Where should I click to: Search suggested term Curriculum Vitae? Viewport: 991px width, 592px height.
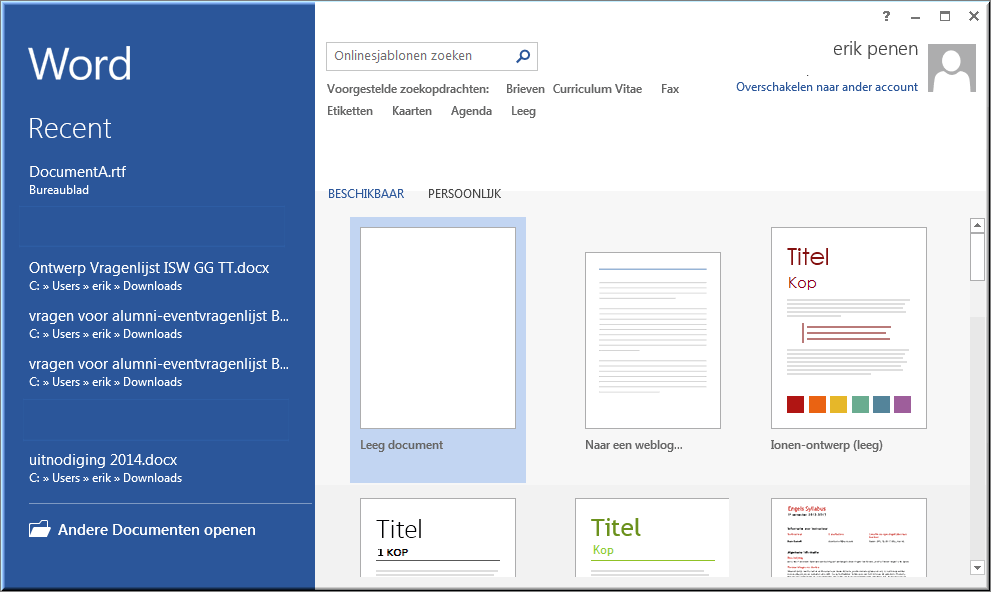pos(597,89)
